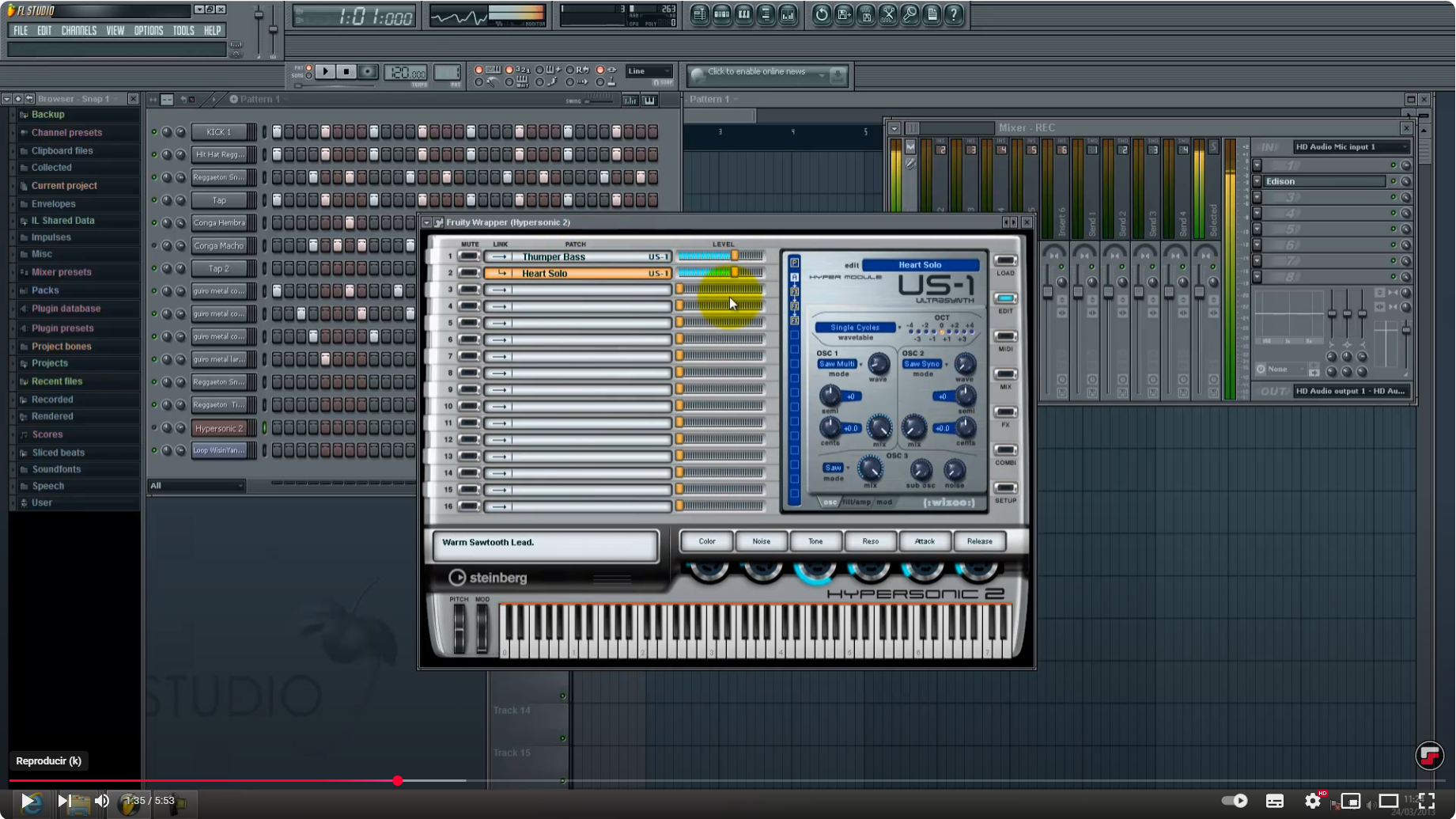The image size is (1456, 819).
Task: Click the one-click recording microphone icon
Action: (x=910, y=14)
